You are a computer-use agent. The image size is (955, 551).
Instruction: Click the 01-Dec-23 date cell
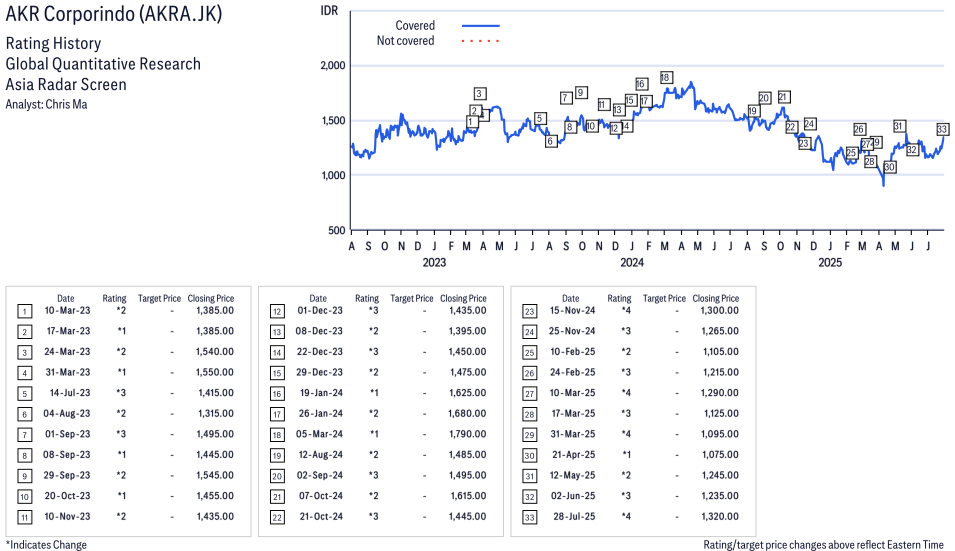[320, 311]
